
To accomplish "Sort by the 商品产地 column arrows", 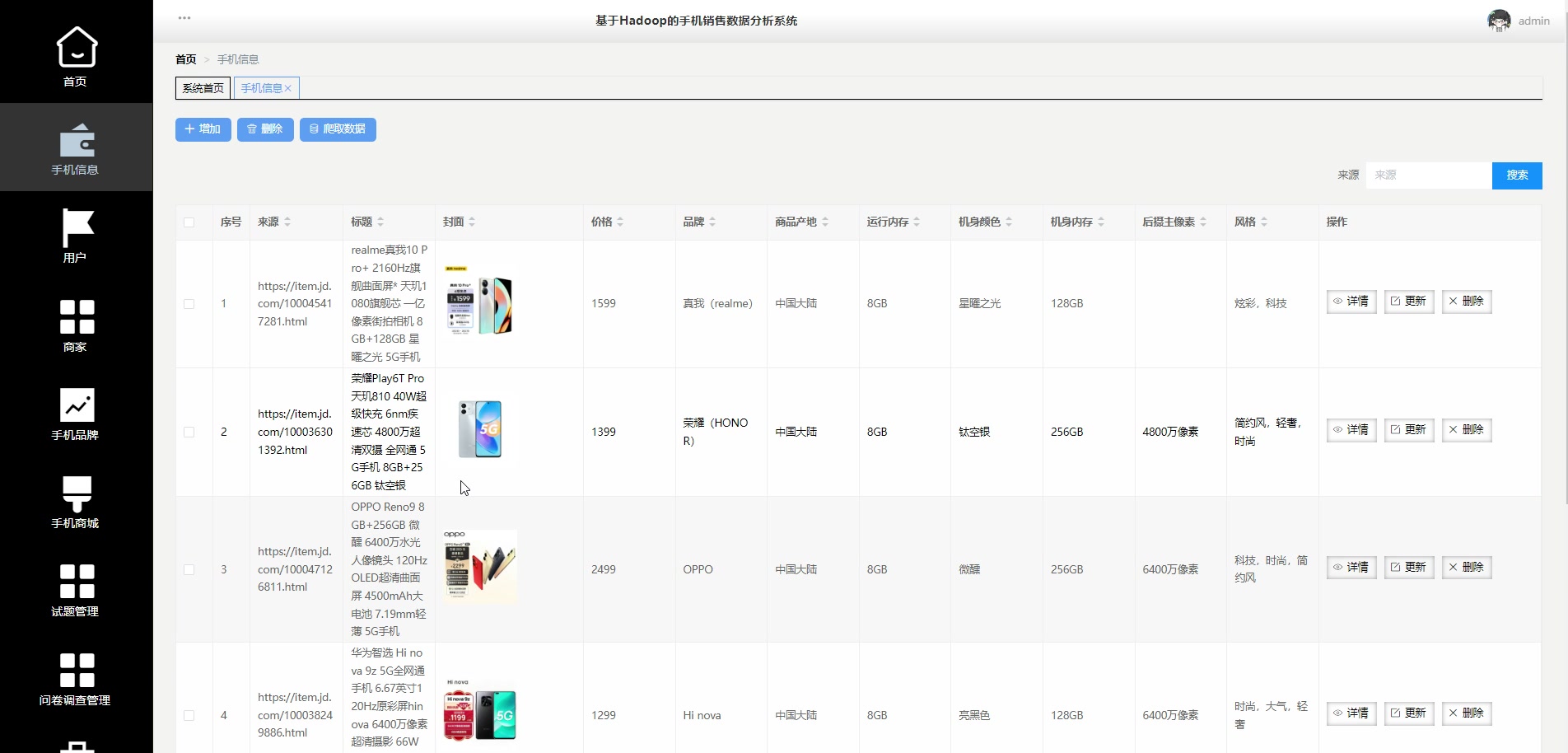I will pos(825,222).
